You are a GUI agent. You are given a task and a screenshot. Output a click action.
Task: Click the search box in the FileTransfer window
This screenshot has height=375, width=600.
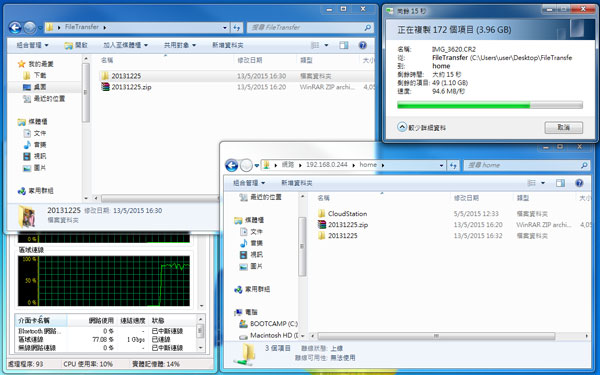point(310,28)
